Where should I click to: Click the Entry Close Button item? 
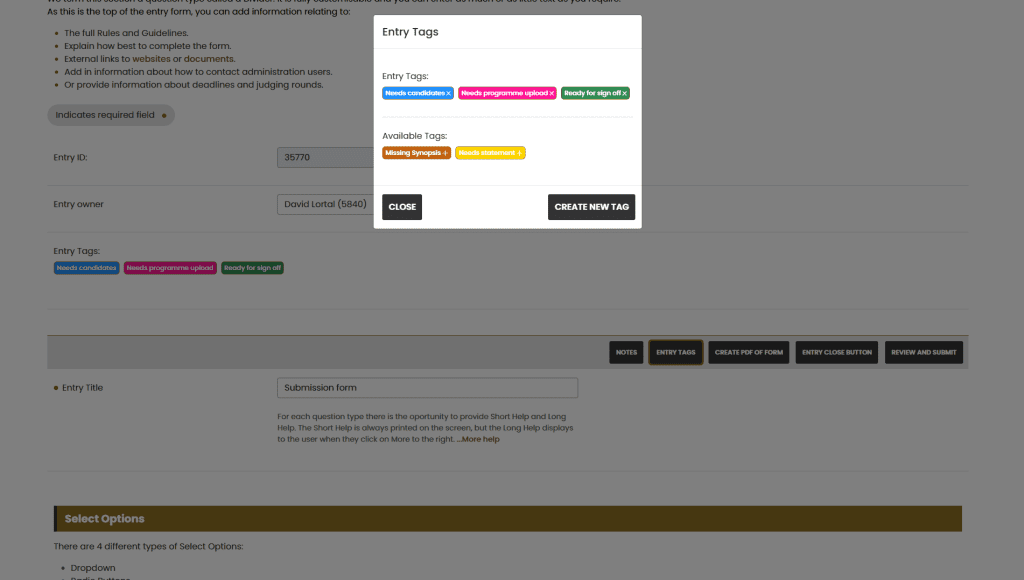837,353
